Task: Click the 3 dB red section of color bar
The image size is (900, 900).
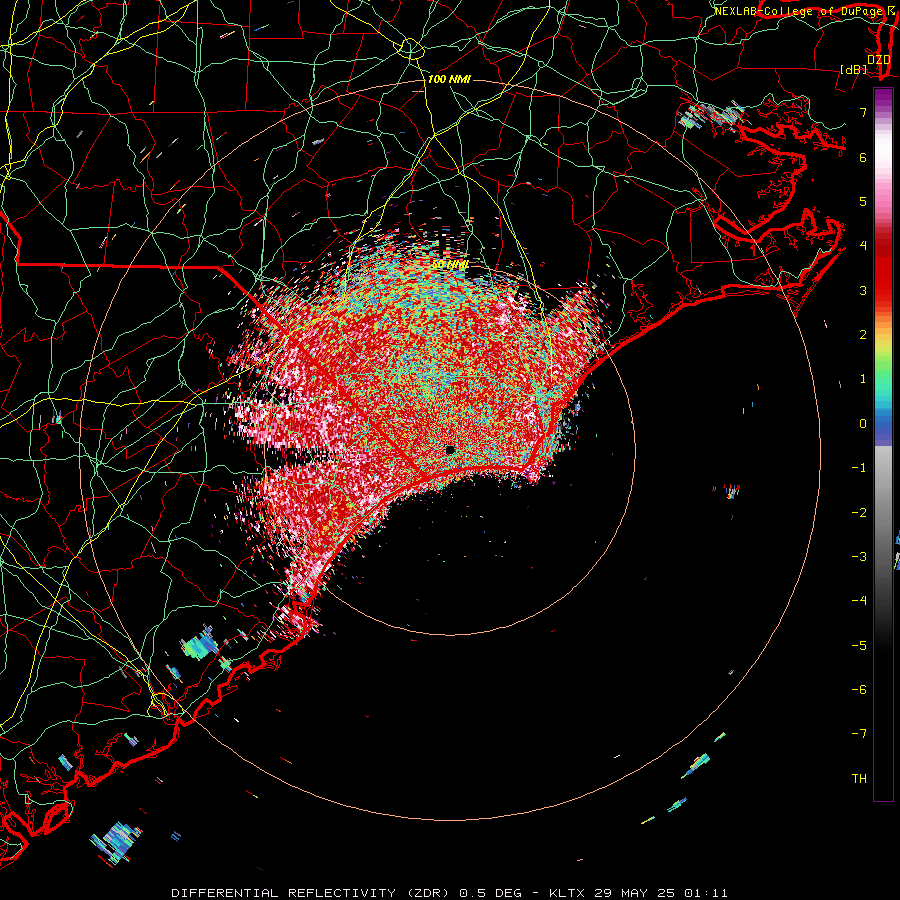Action: click(x=883, y=290)
